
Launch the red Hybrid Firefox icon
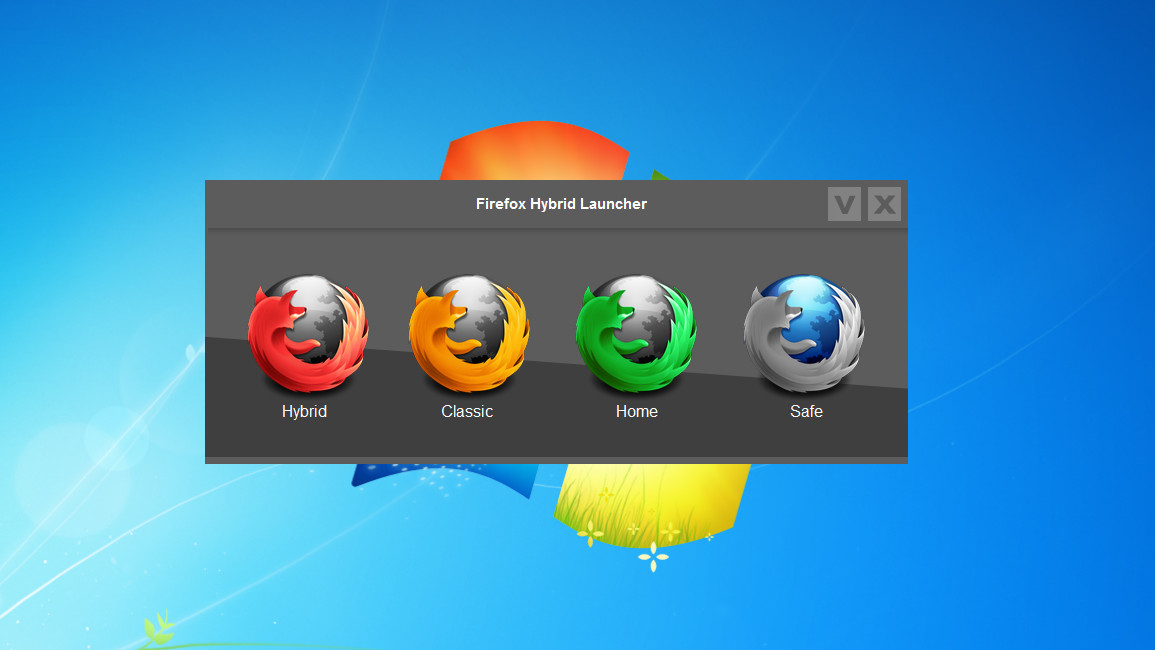[308, 333]
